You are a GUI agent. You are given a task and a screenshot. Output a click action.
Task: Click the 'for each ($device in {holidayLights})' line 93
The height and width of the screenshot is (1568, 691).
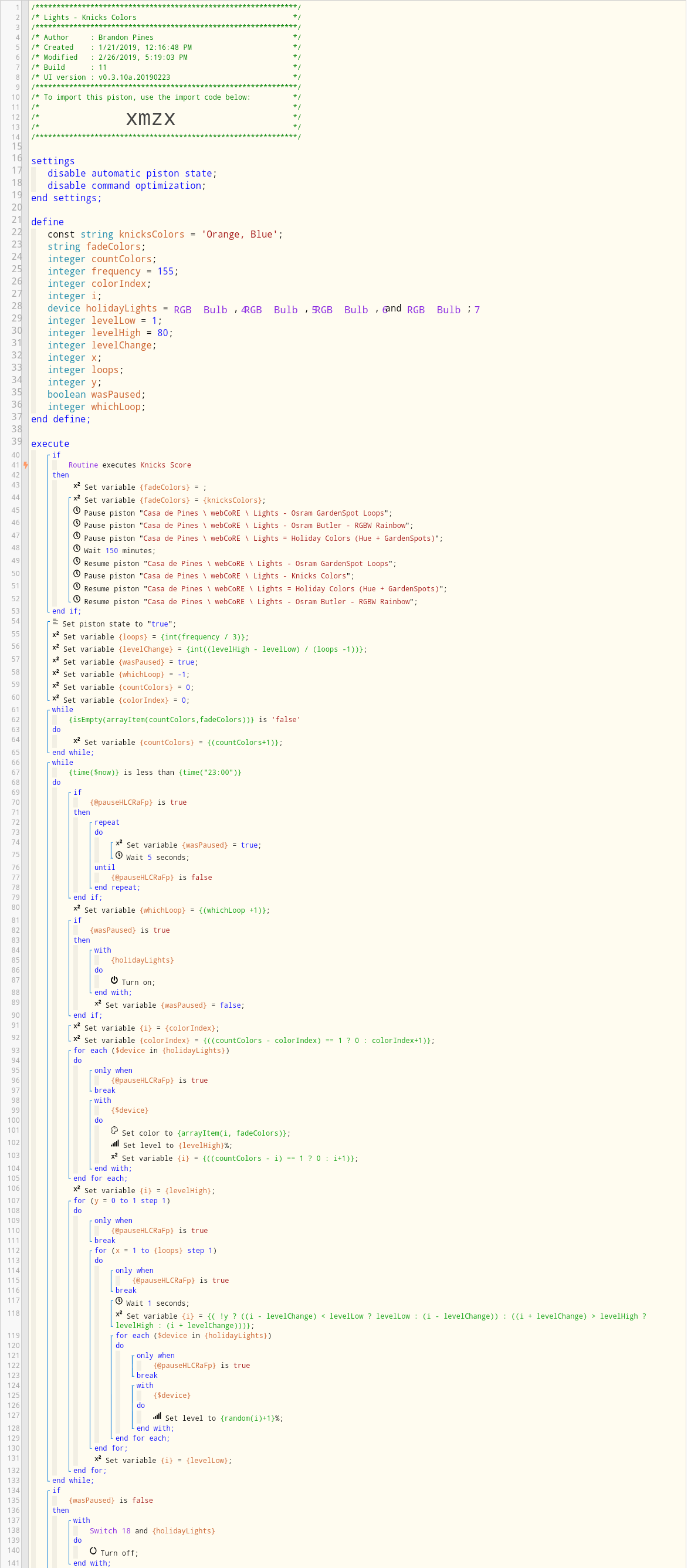[x=151, y=1050]
